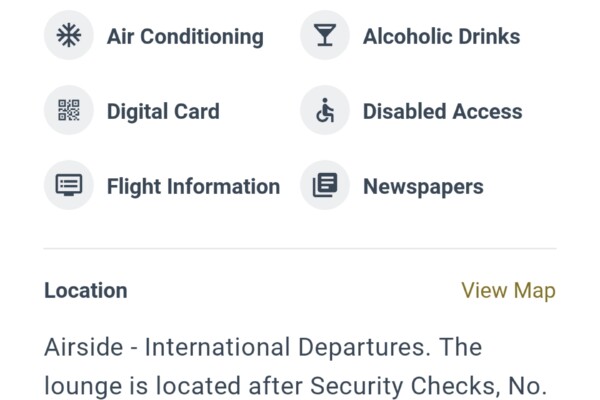Click the divider line above Location
Screen dimensions: 600x400
click(x=300, y=248)
